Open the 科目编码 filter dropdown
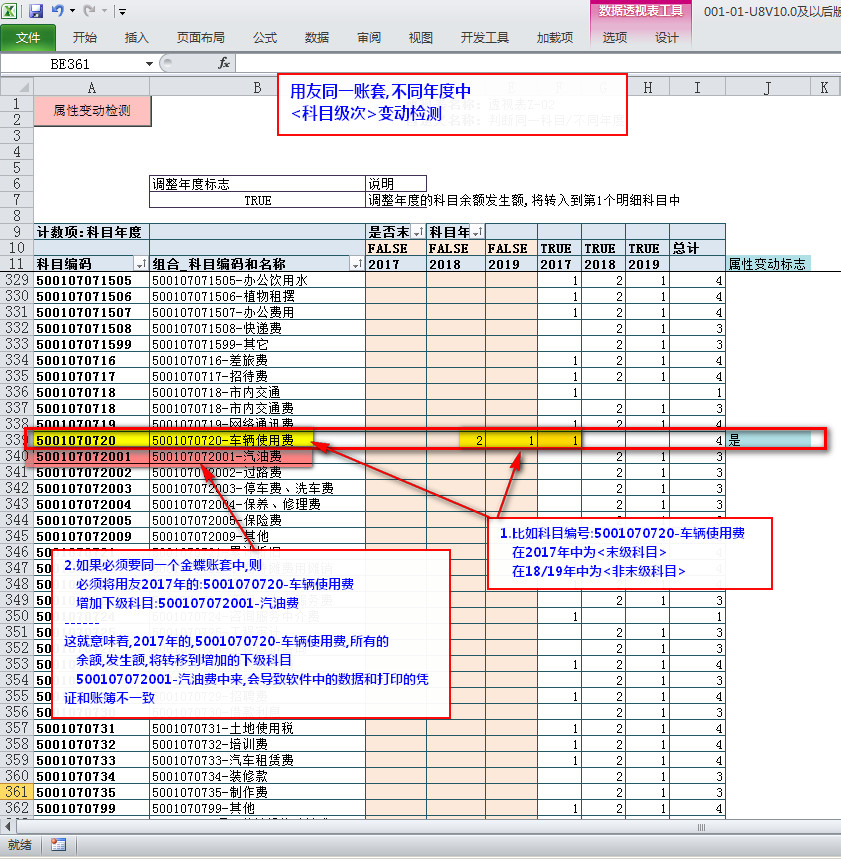The image size is (841, 859). [x=141, y=264]
